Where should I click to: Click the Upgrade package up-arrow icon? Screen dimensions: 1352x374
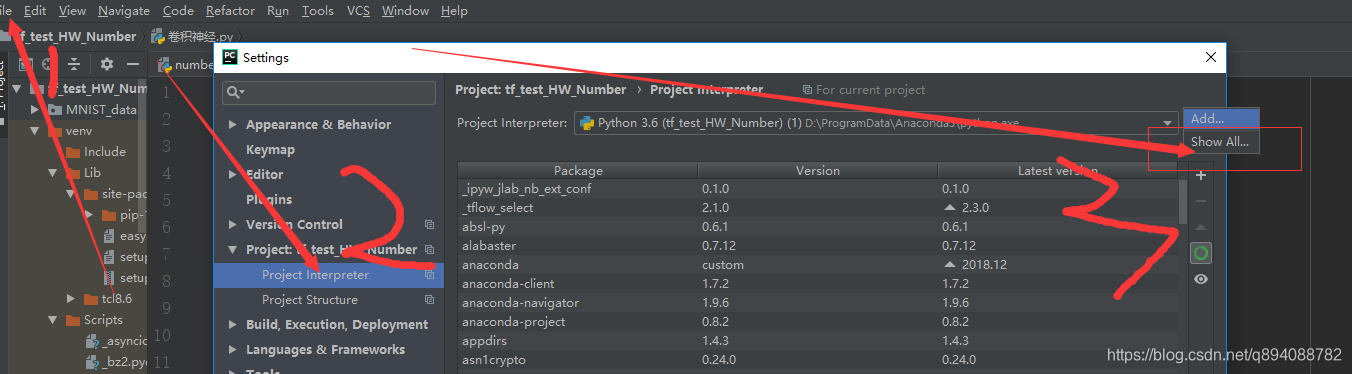coord(1201,227)
